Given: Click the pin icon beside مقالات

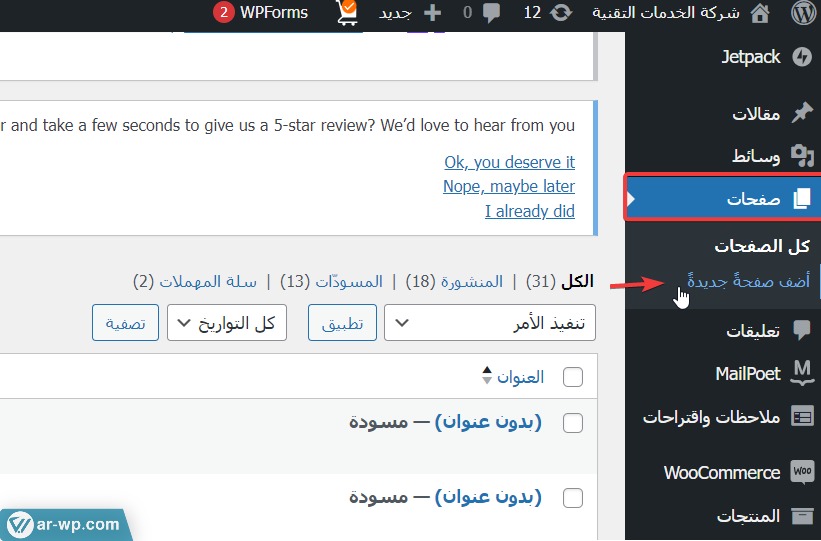Looking at the screenshot, I should 801,113.
